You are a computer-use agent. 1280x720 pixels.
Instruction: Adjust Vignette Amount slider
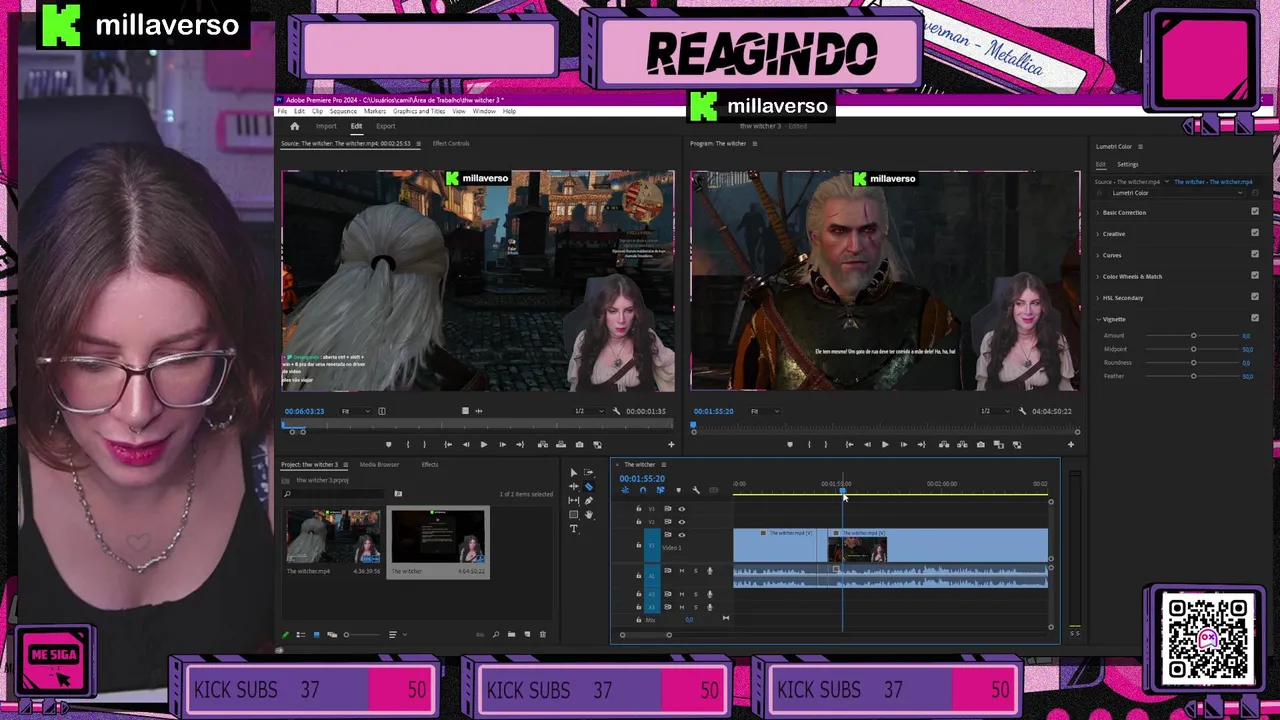[x=1193, y=335]
